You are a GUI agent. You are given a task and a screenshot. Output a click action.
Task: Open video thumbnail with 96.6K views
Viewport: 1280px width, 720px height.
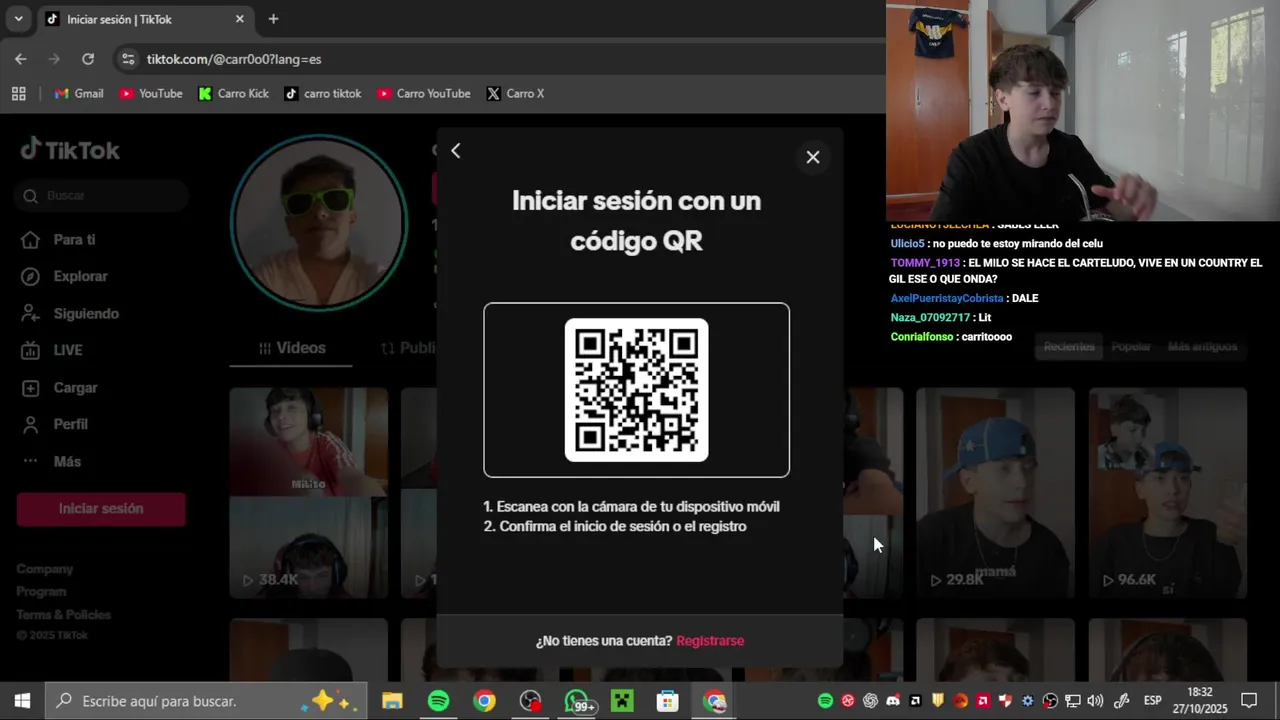click(1167, 493)
